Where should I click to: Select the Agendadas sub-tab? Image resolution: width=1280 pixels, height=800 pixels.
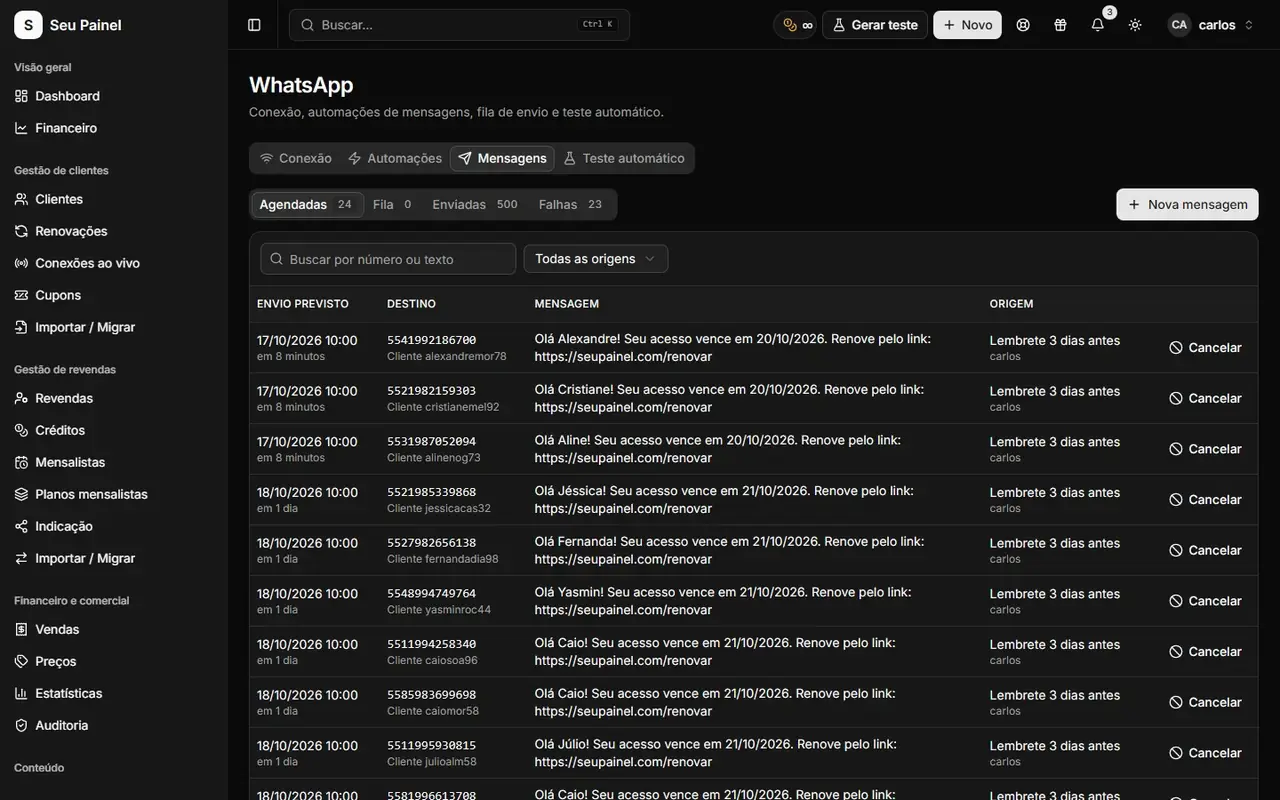(306, 204)
